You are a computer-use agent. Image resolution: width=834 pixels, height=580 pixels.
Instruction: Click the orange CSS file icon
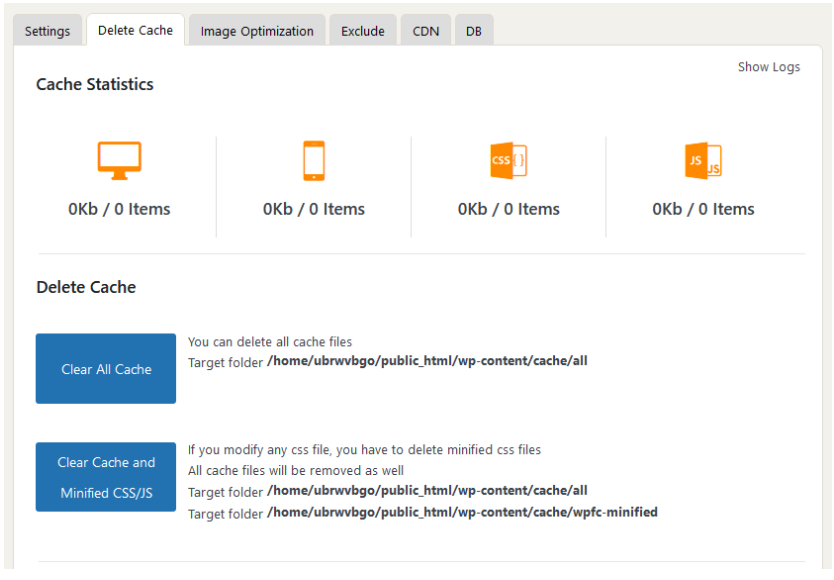pyautogui.click(x=508, y=160)
